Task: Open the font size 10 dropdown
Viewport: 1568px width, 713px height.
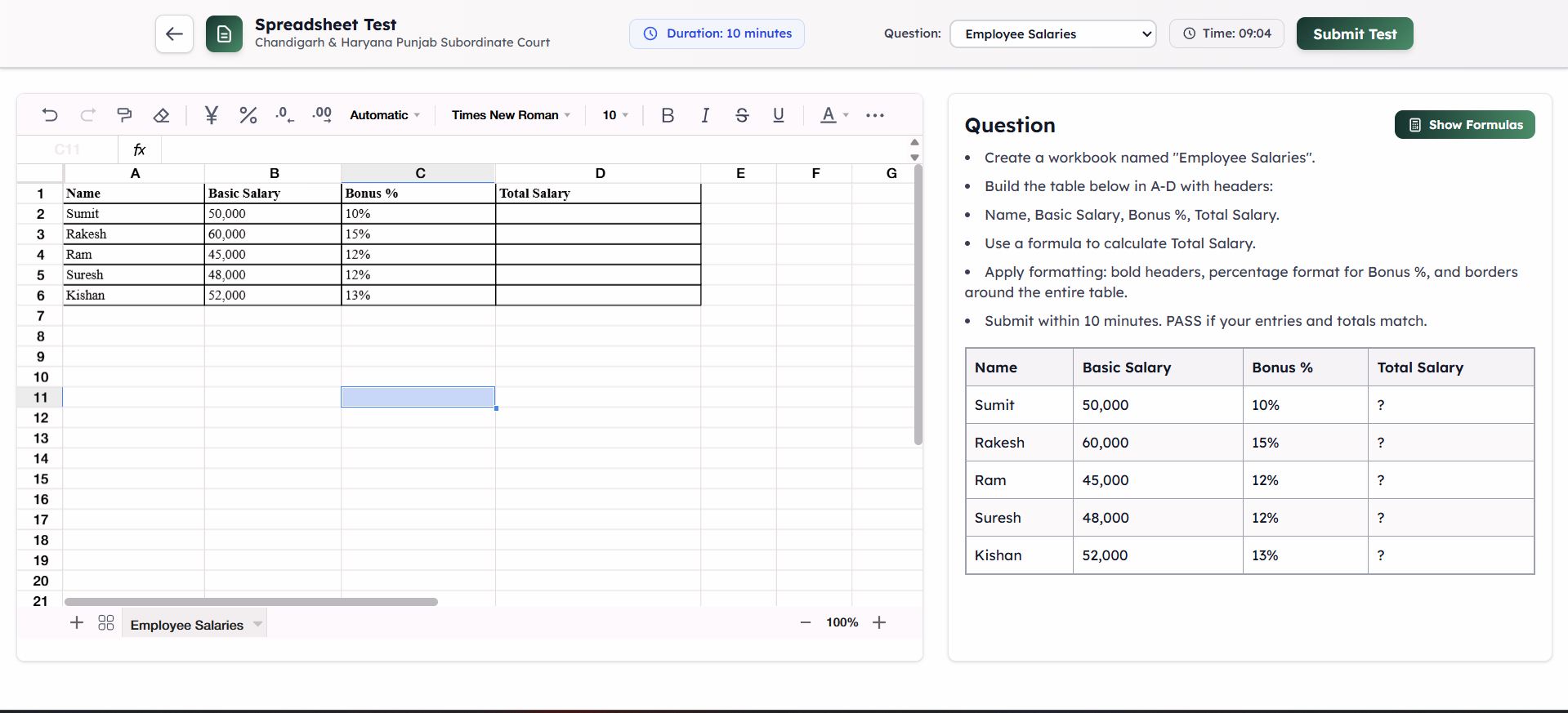Action: pos(615,115)
